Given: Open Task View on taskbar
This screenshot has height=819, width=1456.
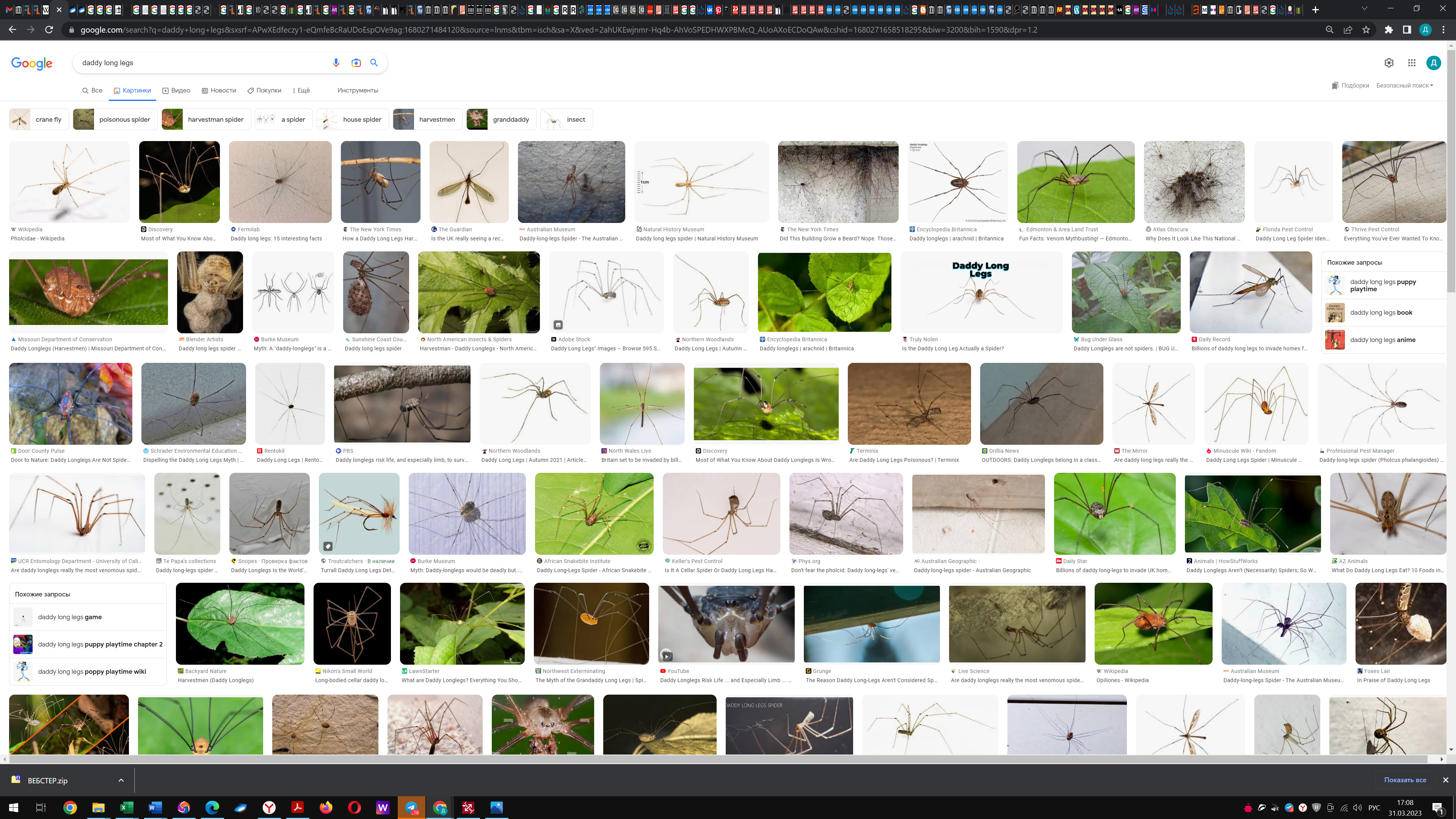Looking at the screenshot, I should [41, 807].
